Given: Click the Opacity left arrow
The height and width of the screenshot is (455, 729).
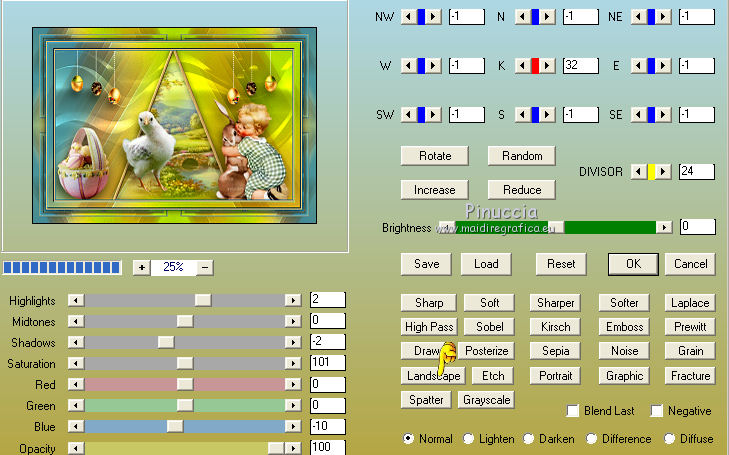Looking at the screenshot, I should (76, 448).
